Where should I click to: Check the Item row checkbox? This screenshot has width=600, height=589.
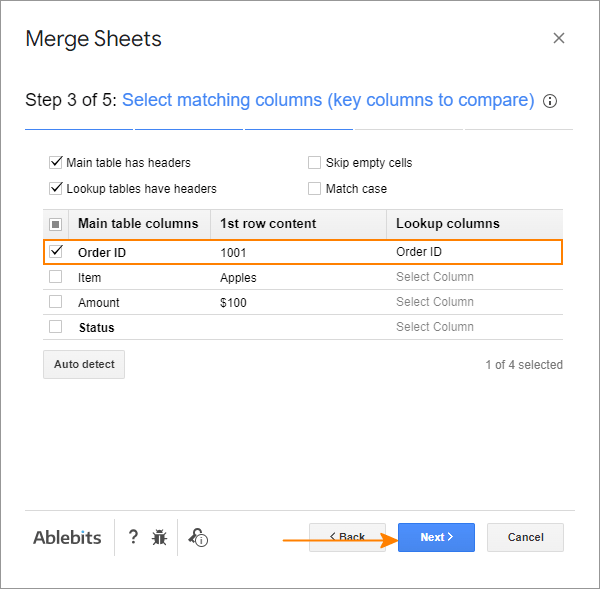point(55,277)
